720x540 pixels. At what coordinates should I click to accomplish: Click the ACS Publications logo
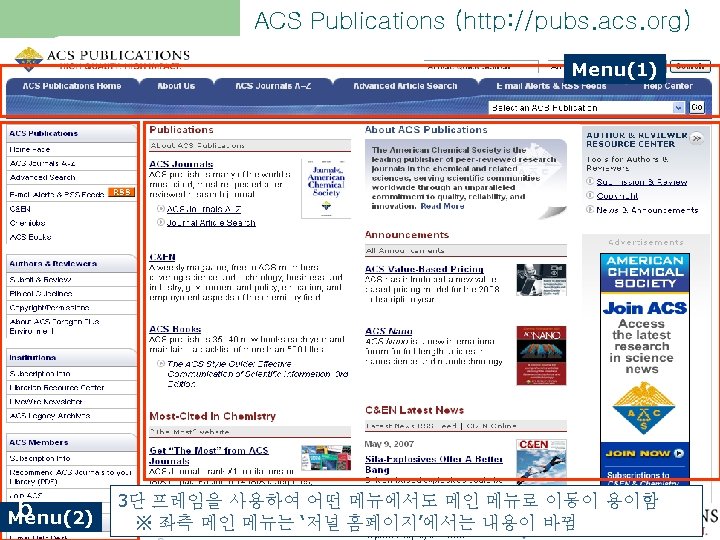pos(102,59)
